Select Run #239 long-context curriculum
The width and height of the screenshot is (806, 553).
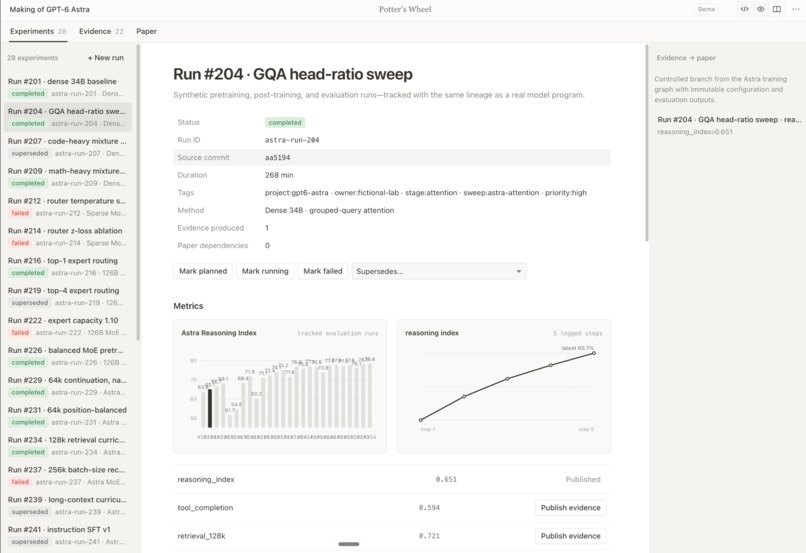[x=67, y=505]
